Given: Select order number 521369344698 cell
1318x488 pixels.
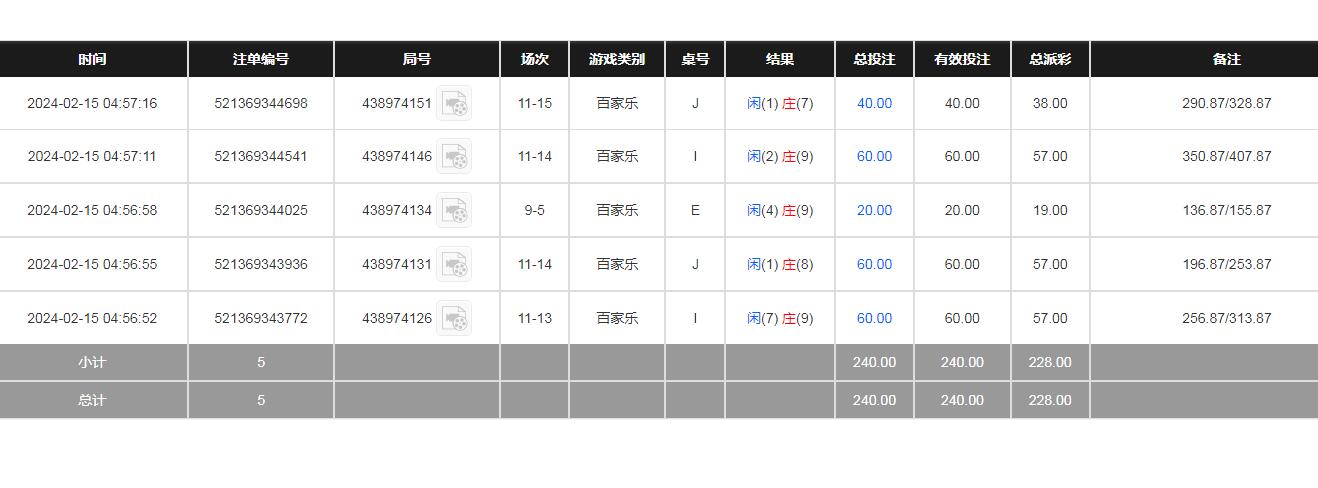Looking at the screenshot, I should (x=260, y=103).
